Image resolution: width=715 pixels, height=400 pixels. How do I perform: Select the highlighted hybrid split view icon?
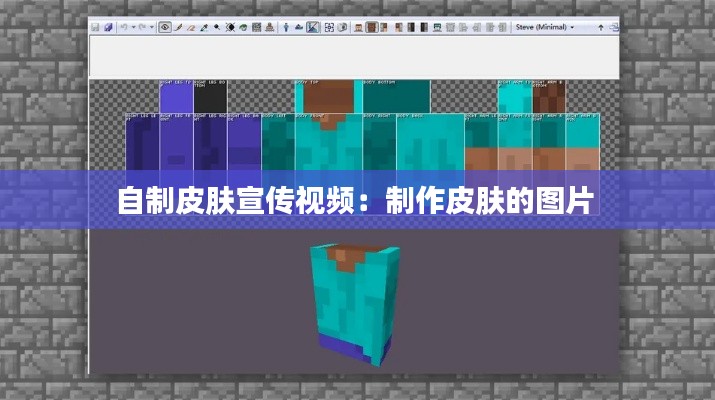(312, 27)
